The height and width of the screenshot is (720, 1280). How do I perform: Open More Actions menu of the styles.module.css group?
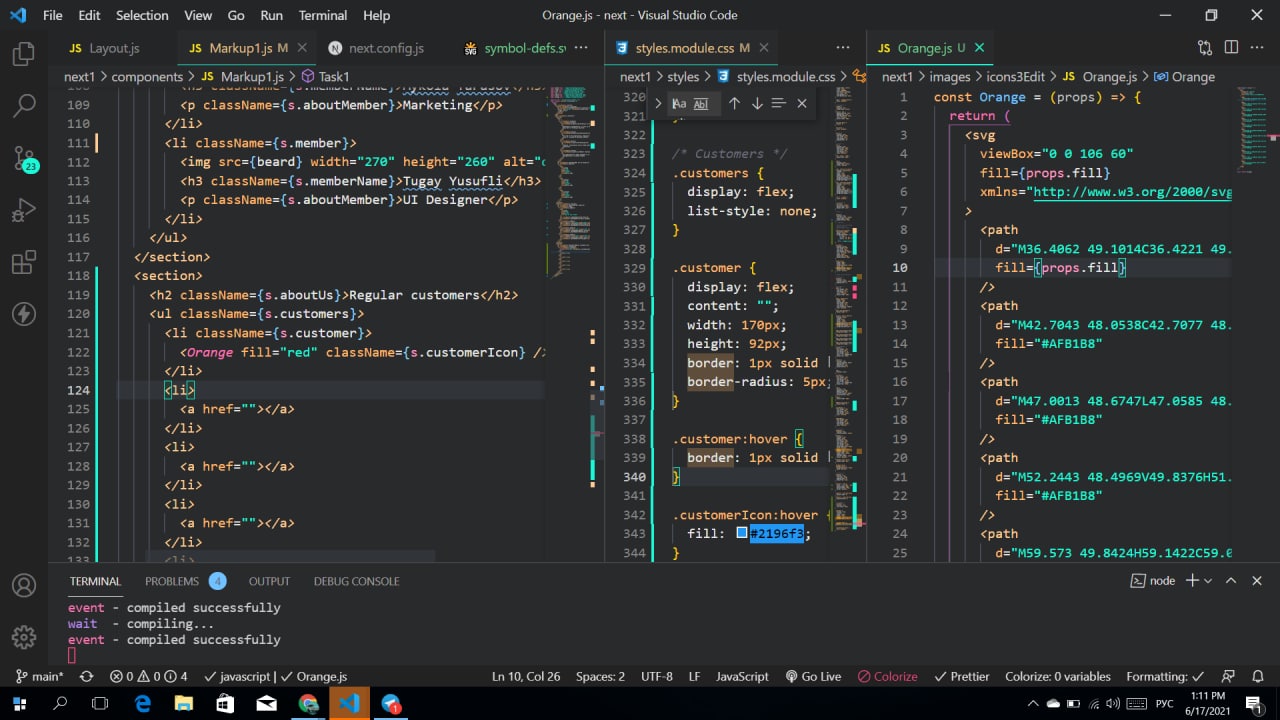pos(843,47)
